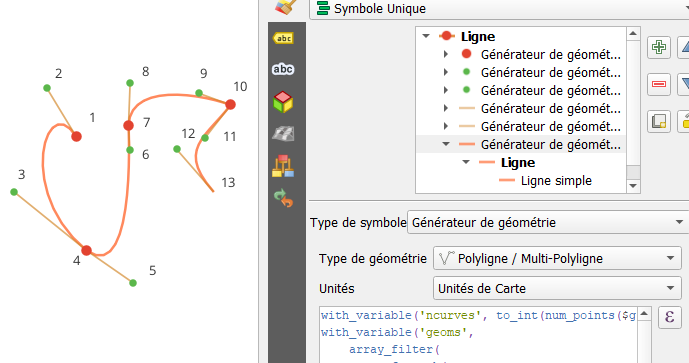Select the Ligne simple layer row

[556, 180]
